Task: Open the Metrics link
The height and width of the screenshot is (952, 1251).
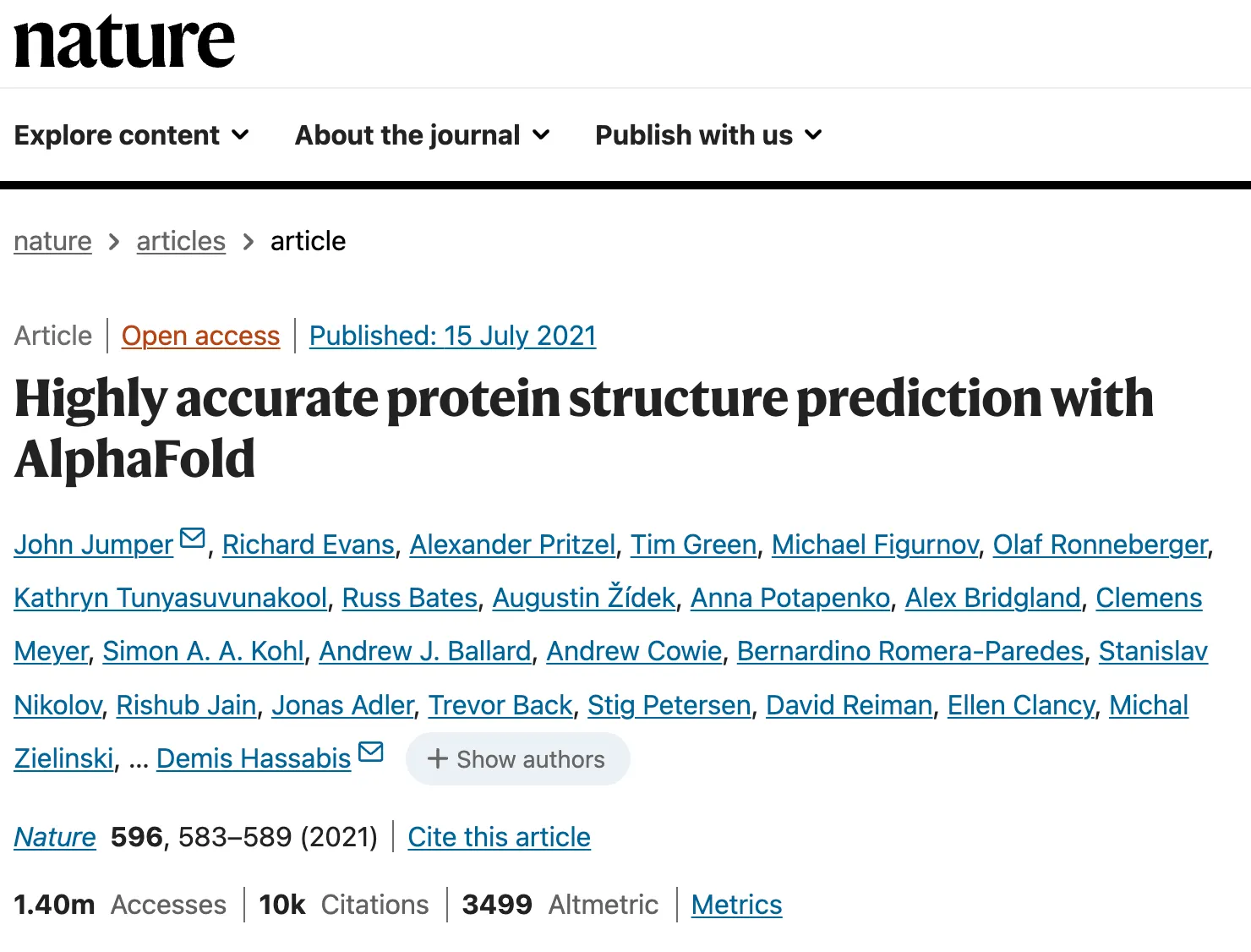Action: pos(736,905)
